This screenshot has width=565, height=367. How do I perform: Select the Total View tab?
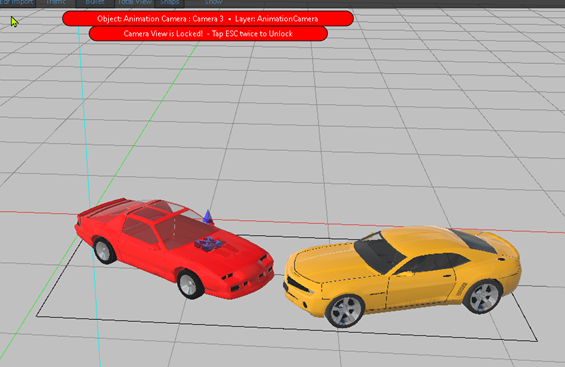click(x=135, y=3)
